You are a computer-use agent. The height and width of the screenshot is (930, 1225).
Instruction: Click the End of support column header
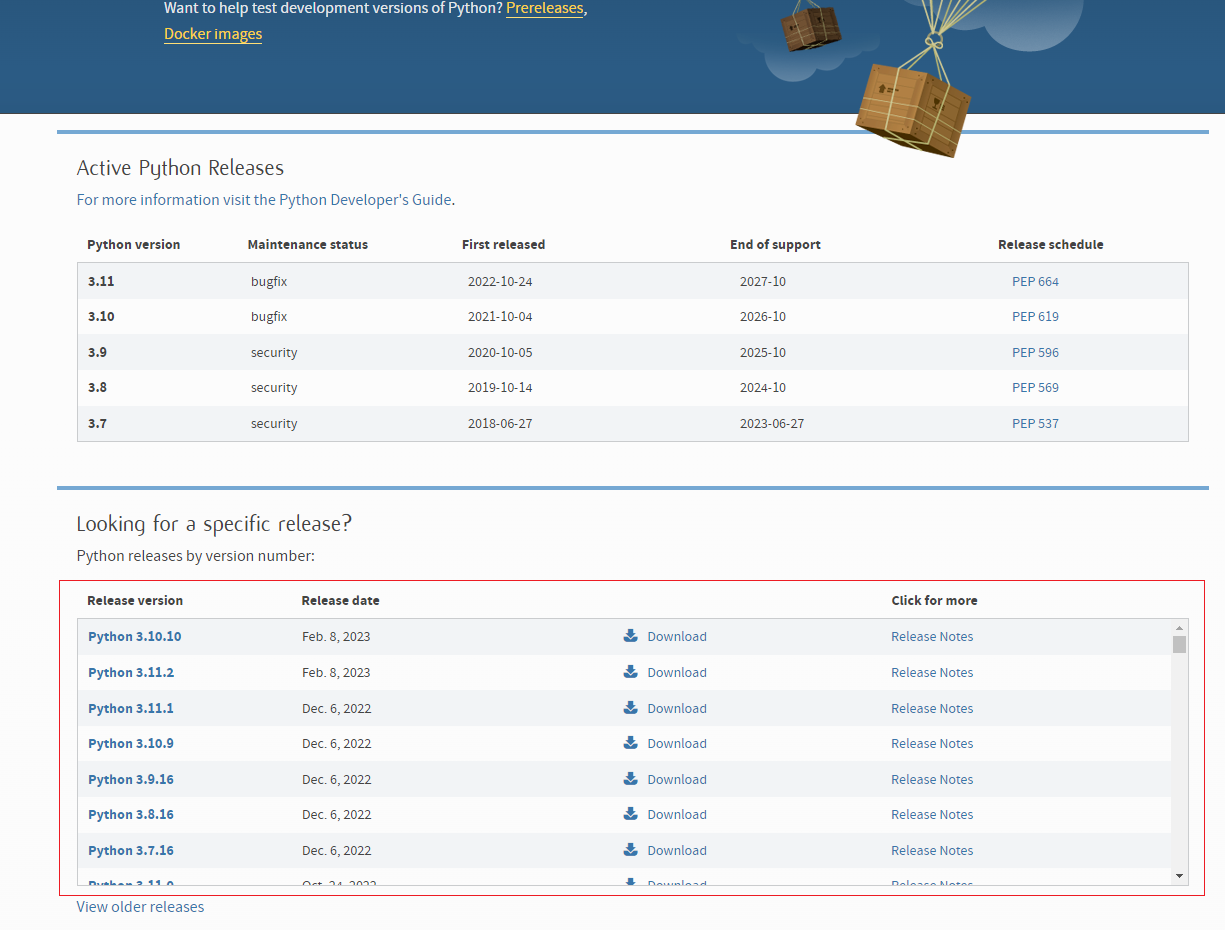775,245
